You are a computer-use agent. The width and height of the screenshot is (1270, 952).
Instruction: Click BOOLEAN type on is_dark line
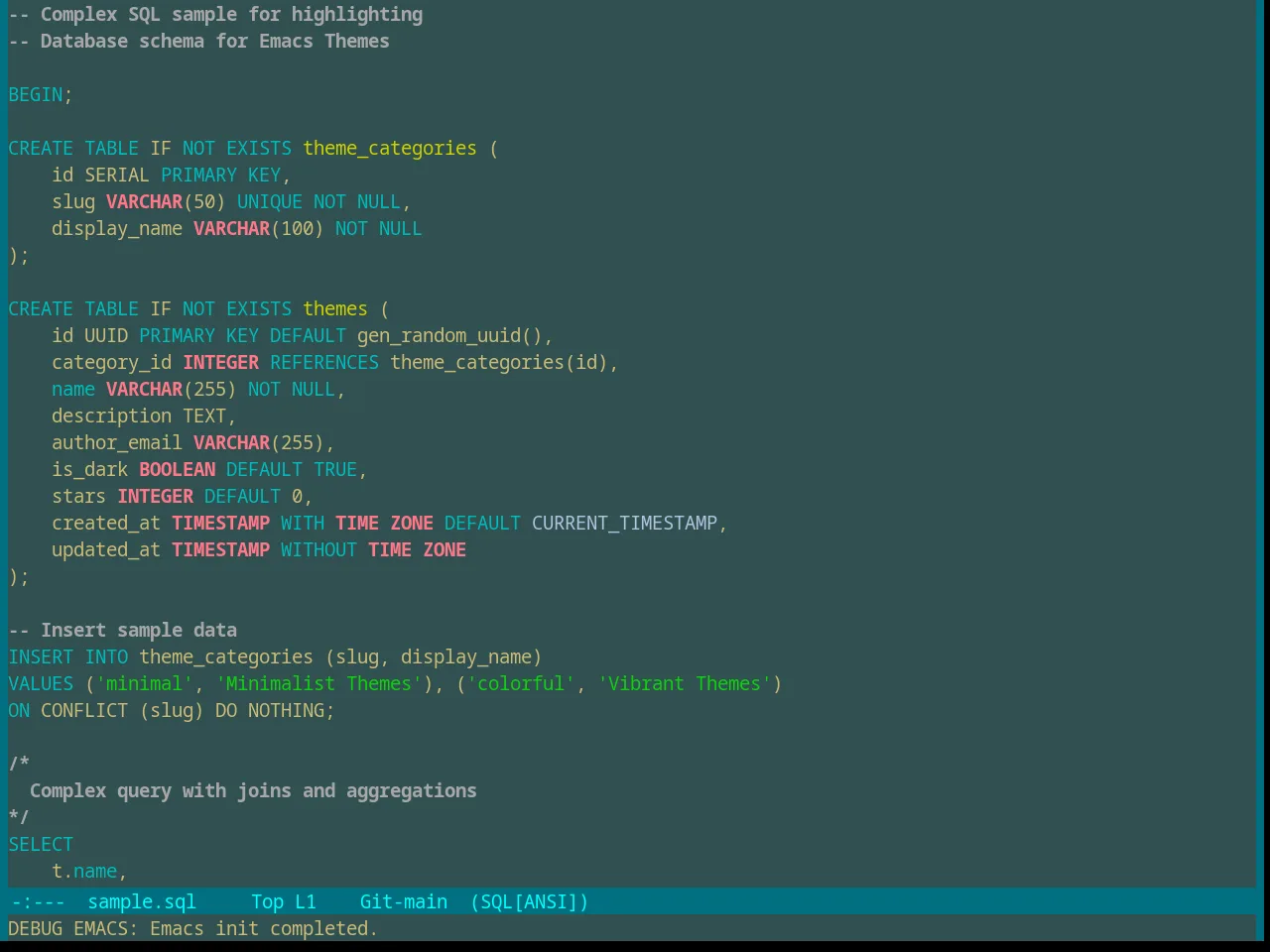click(178, 469)
